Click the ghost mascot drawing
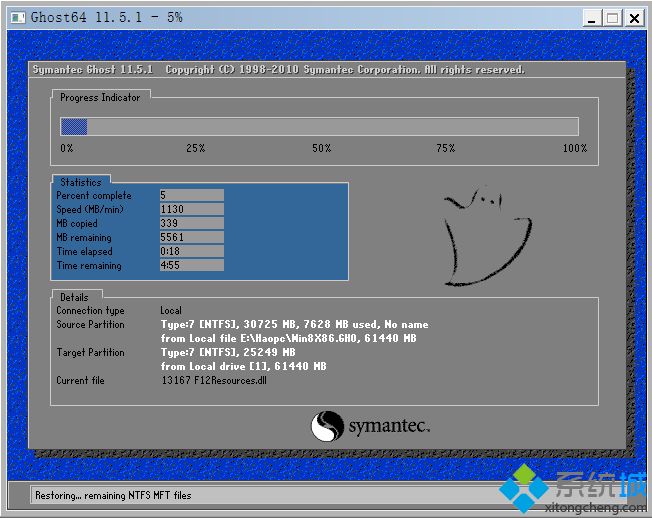Viewport: 652px width, 518px height. coord(487,237)
